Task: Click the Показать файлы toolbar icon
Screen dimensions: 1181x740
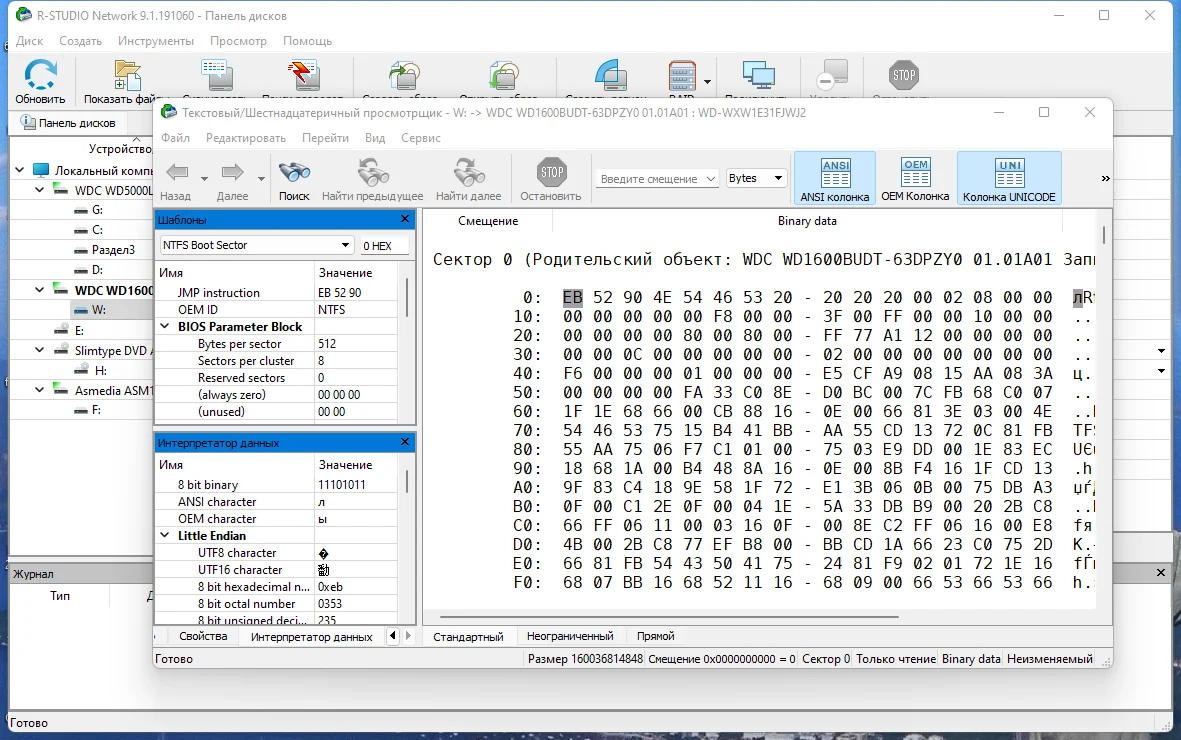Action: point(127,75)
